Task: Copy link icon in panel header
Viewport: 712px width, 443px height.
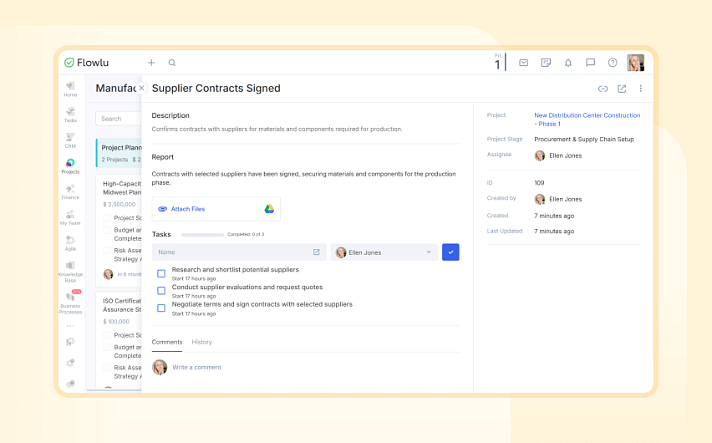Action: [x=603, y=89]
